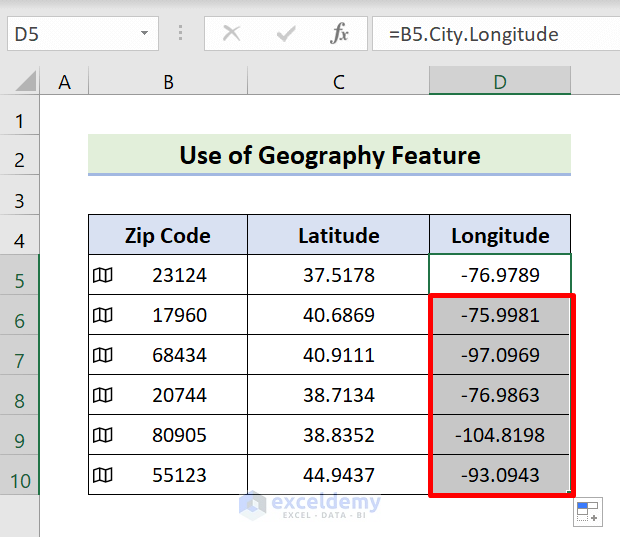The width and height of the screenshot is (620, 537).
Task: Select the Latitude header cell
Action: [x=338, y=236]
